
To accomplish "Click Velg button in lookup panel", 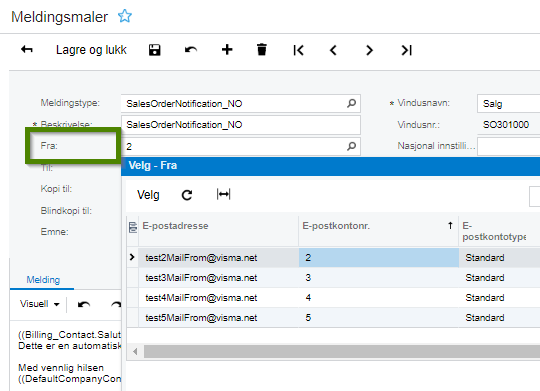I will point(148,195).
